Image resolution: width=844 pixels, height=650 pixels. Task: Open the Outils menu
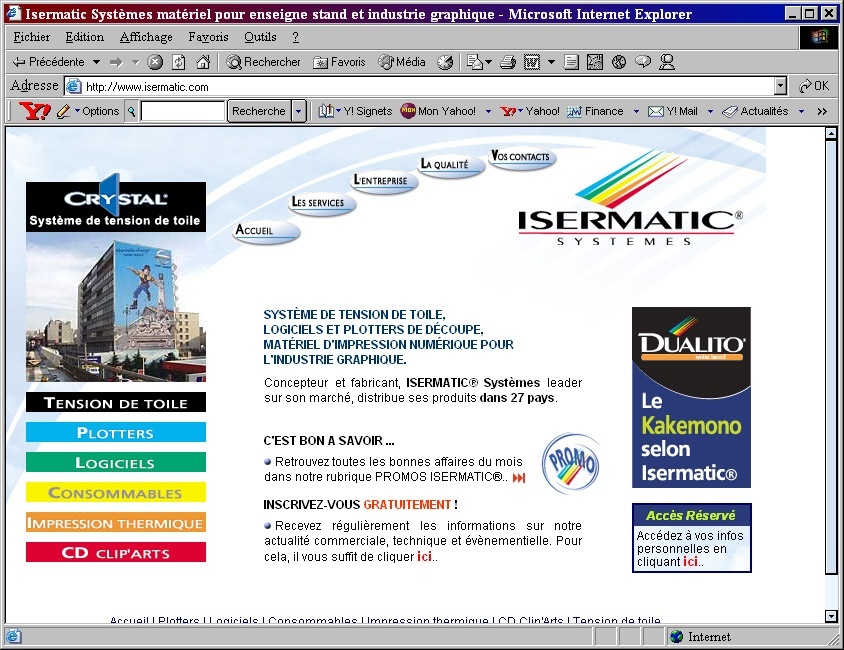pos(260,37)
